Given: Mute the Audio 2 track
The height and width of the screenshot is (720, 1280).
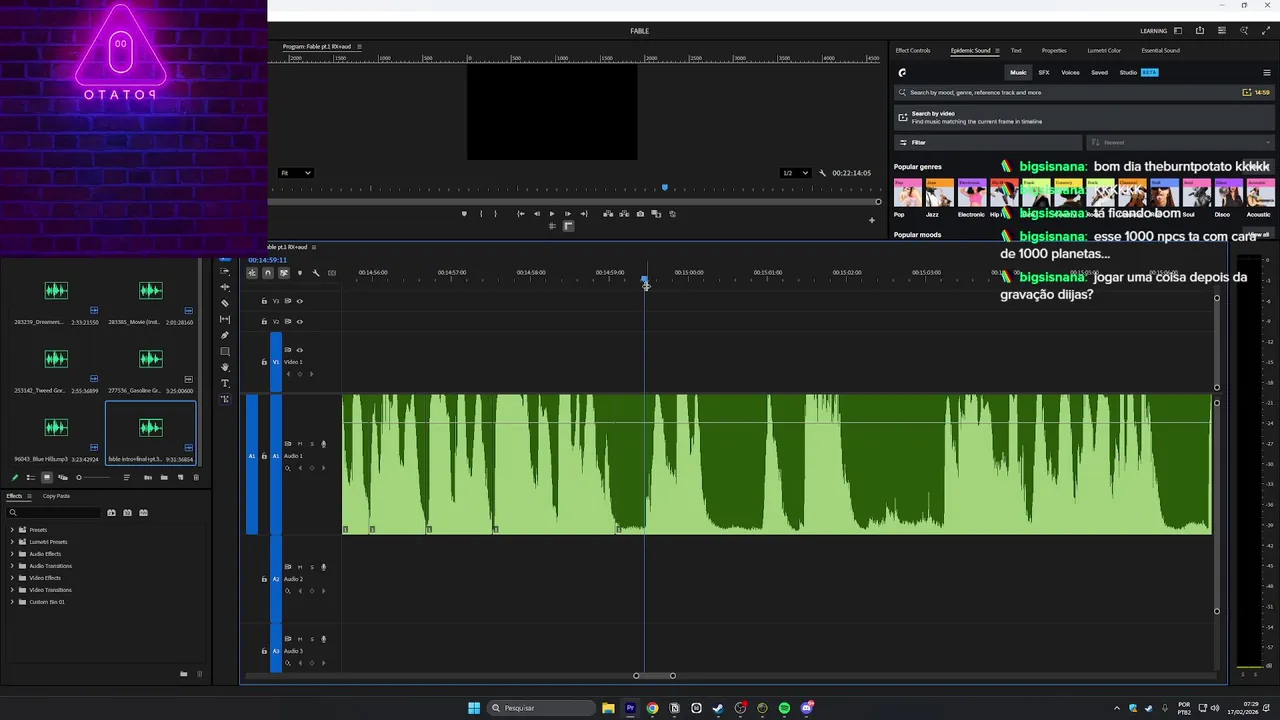Looking at the screenshot, I should [299, 567].
